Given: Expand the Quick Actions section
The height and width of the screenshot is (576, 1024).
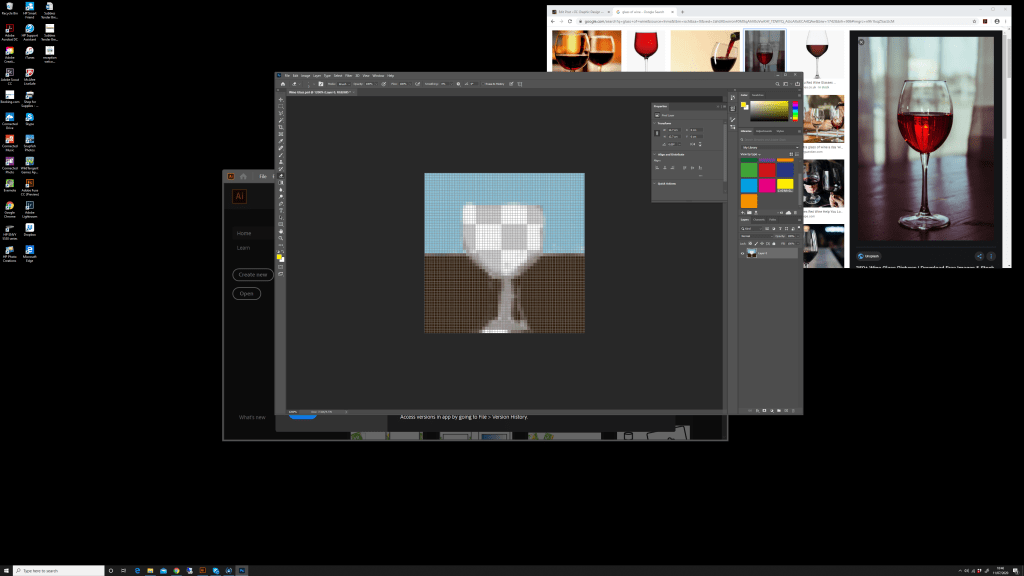Looking at the screenshot, I should click(x=655, y=183).
